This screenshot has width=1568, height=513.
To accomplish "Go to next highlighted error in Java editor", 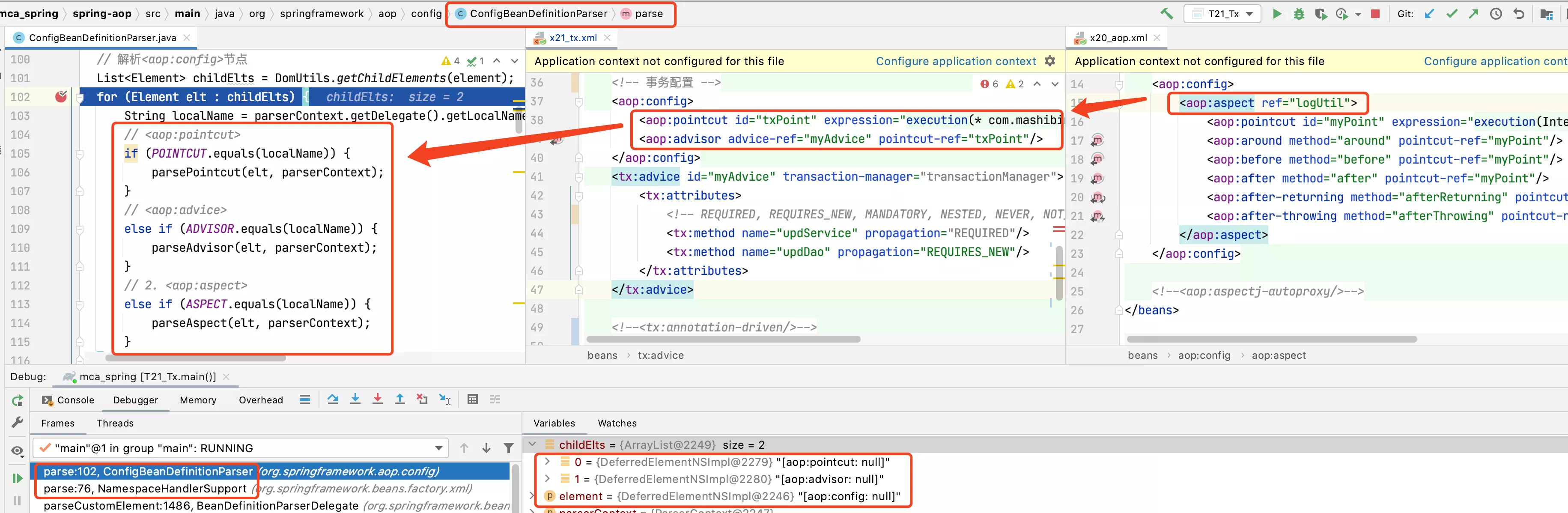I will [x=514, y=61].
